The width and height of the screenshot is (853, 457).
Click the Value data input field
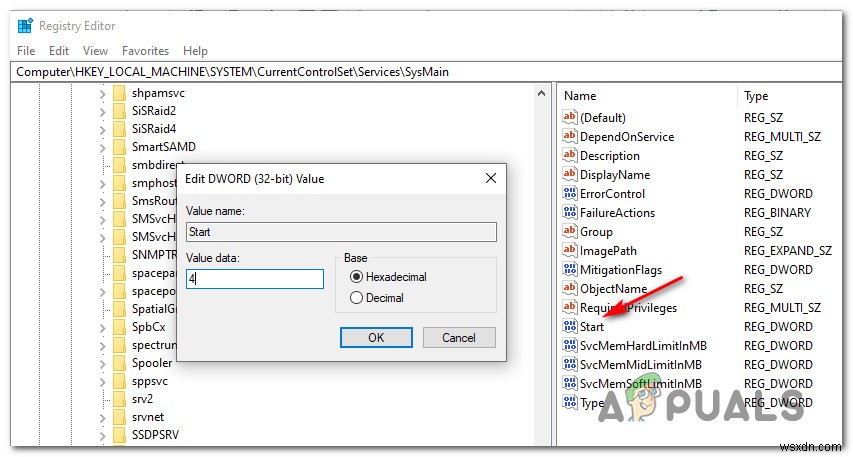pyautogui.click(x=255, y=279)
